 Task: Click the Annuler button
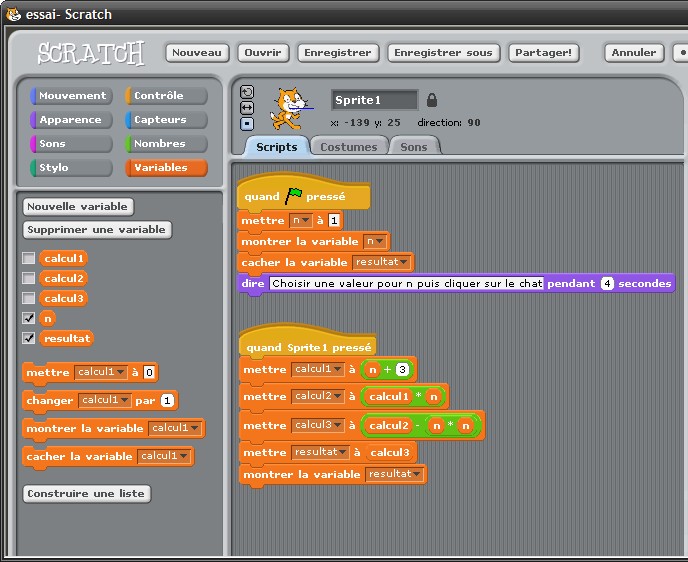[x=634, y=53]
